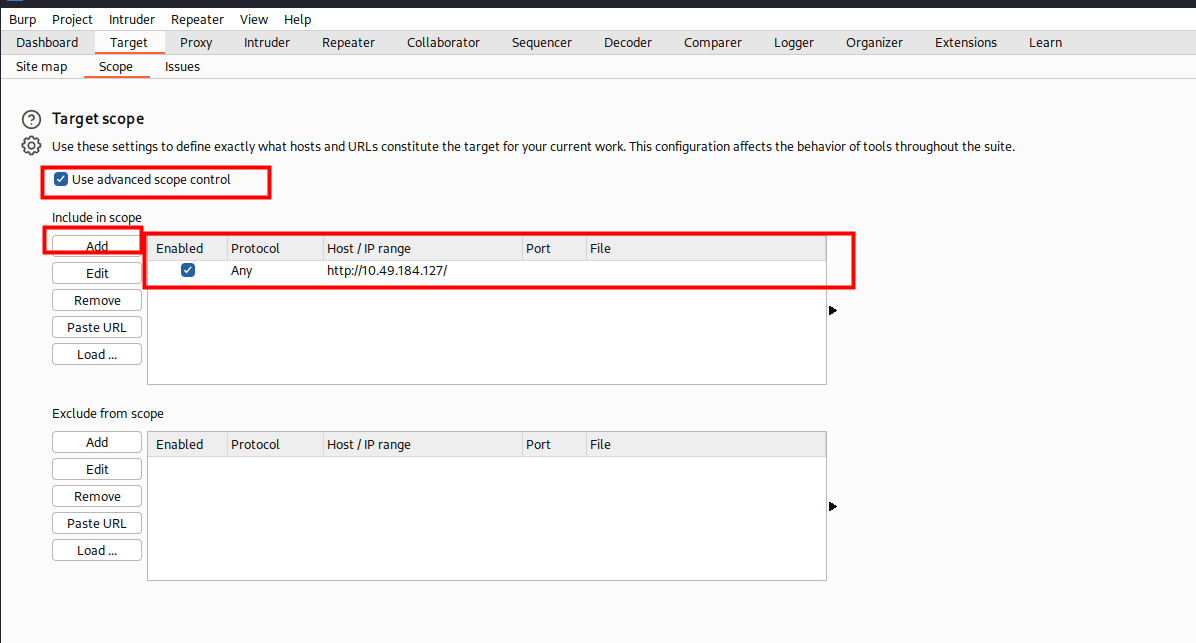The width and height of the screenshot is (1196, 643).
Task: Click the Target scope help question-mark icon
Action: click(x=32, y=119)
